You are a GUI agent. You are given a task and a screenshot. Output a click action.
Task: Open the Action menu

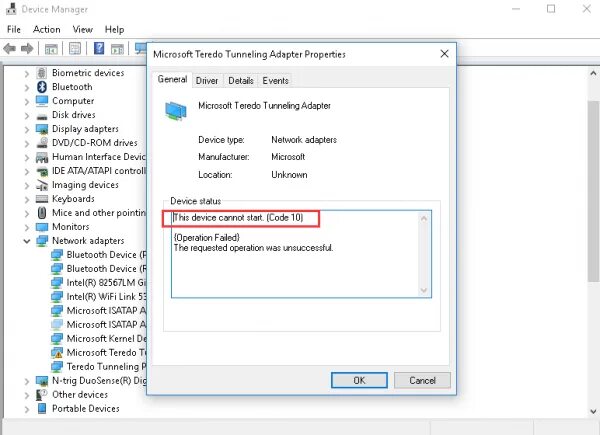(x=47, y=29)
